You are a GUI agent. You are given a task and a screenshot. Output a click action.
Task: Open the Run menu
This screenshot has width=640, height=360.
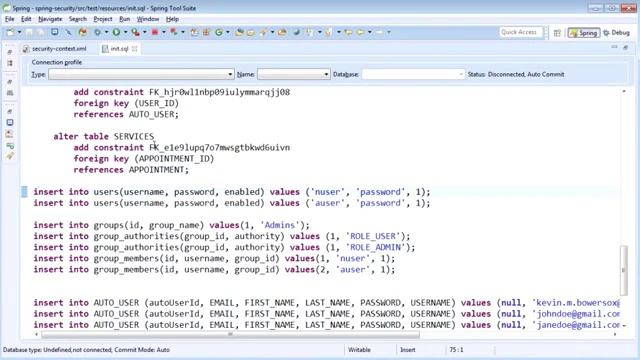point(124,19)
